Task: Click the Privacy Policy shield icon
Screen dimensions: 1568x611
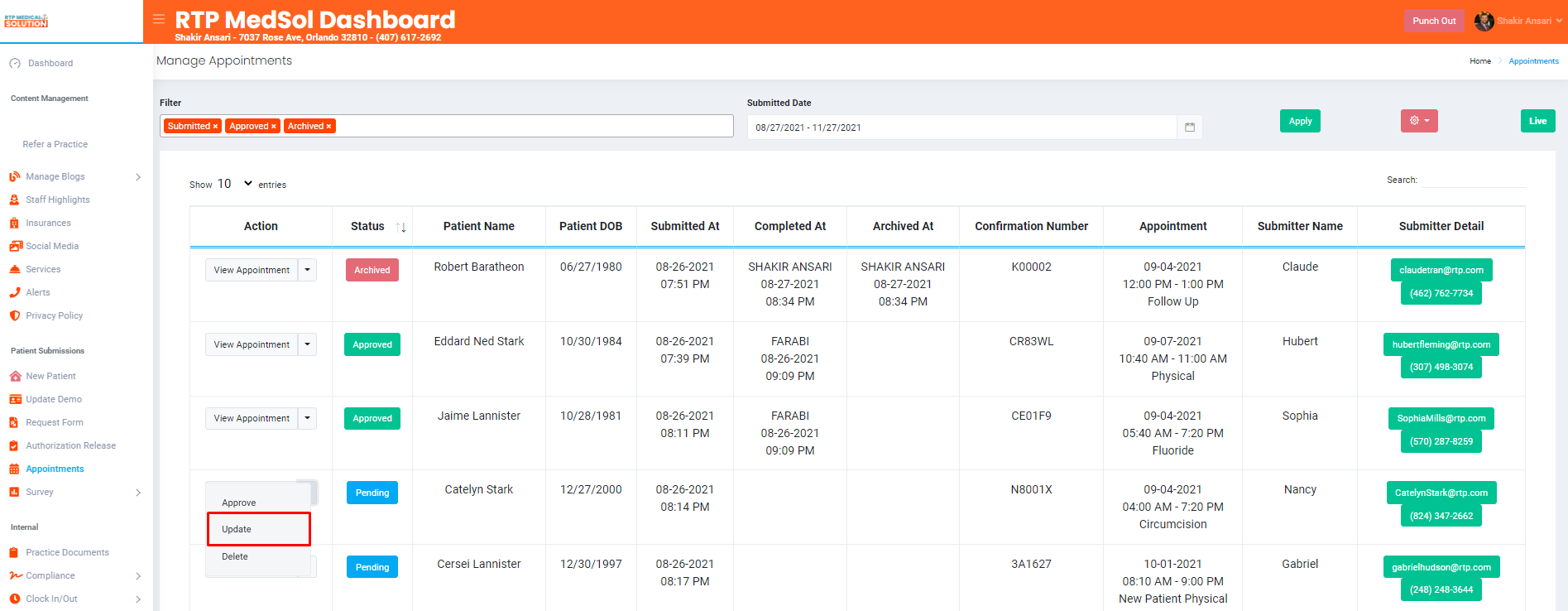Action: click(x=15, y=315)
